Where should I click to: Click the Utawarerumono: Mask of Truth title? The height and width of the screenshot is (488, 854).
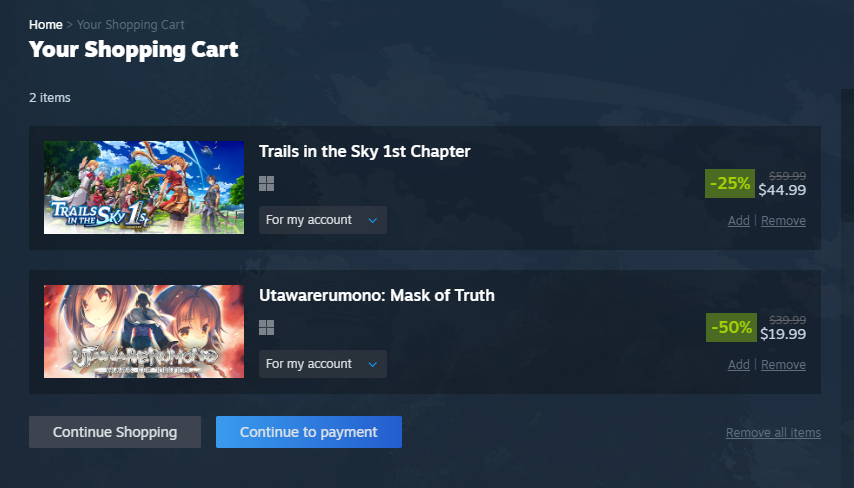(377, 295)
